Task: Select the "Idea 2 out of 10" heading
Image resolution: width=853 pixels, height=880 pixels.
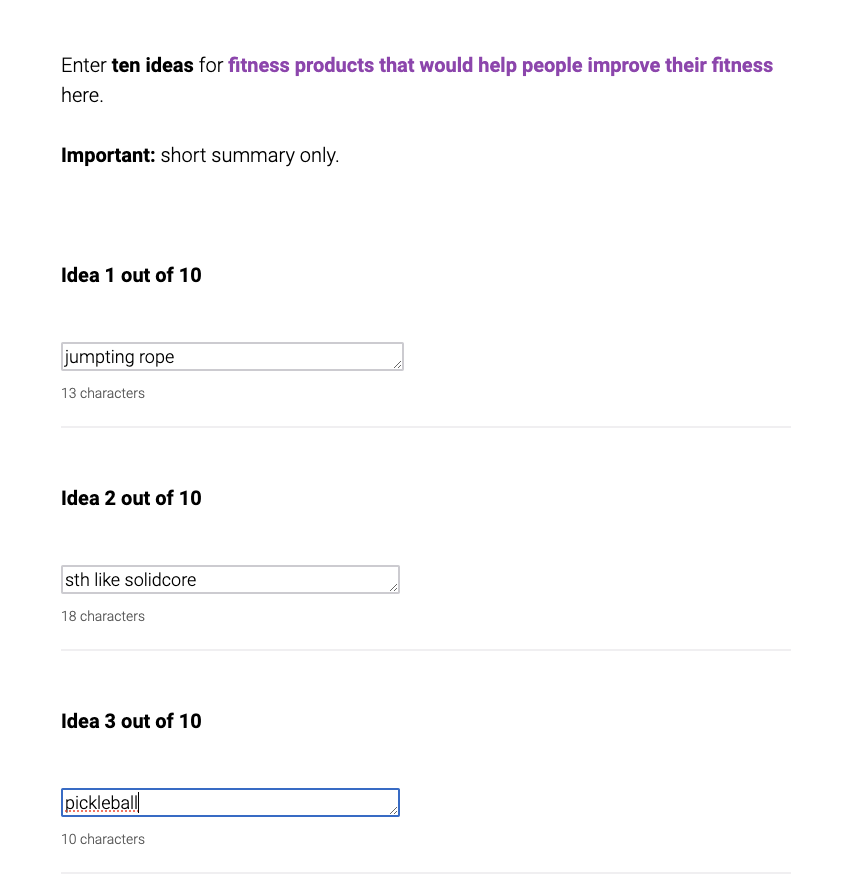Action: click(x=131, y=498)
